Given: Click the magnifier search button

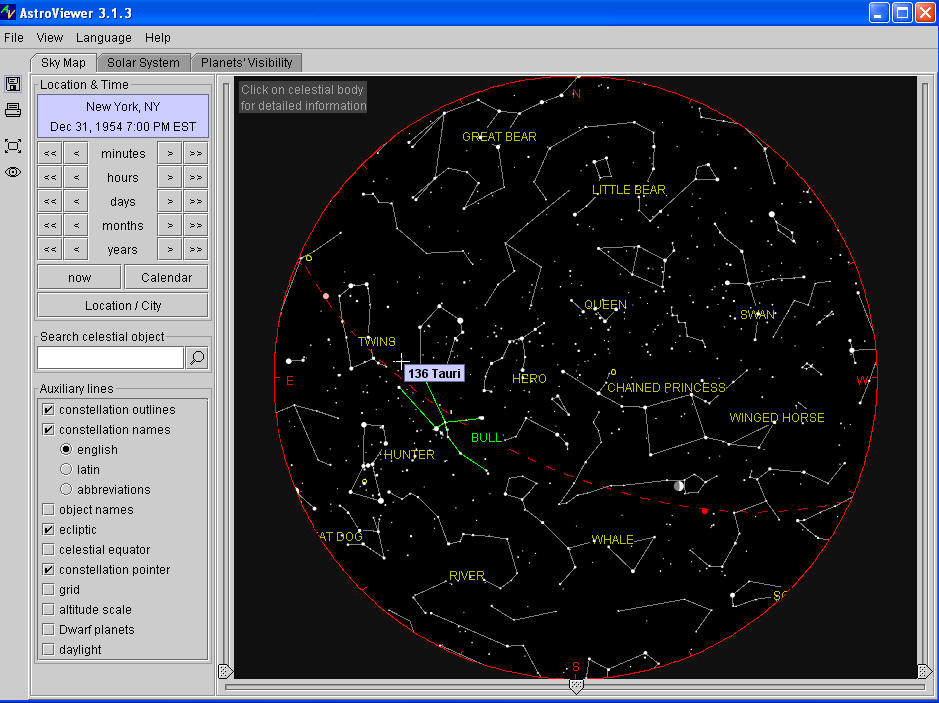Looking at the screenshot, I should [197, 358].
